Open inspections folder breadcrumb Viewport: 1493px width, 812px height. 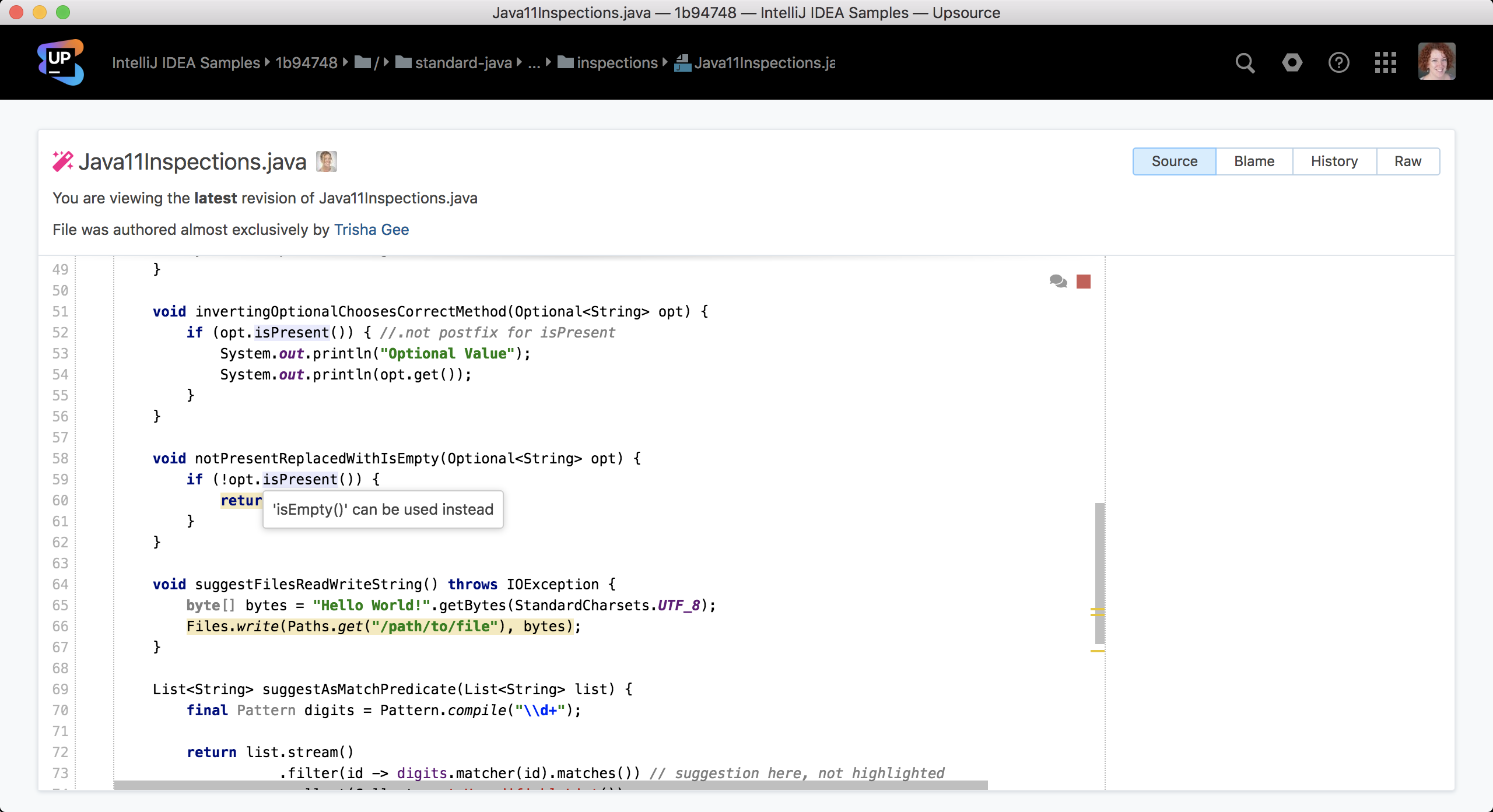click(617, 62)
